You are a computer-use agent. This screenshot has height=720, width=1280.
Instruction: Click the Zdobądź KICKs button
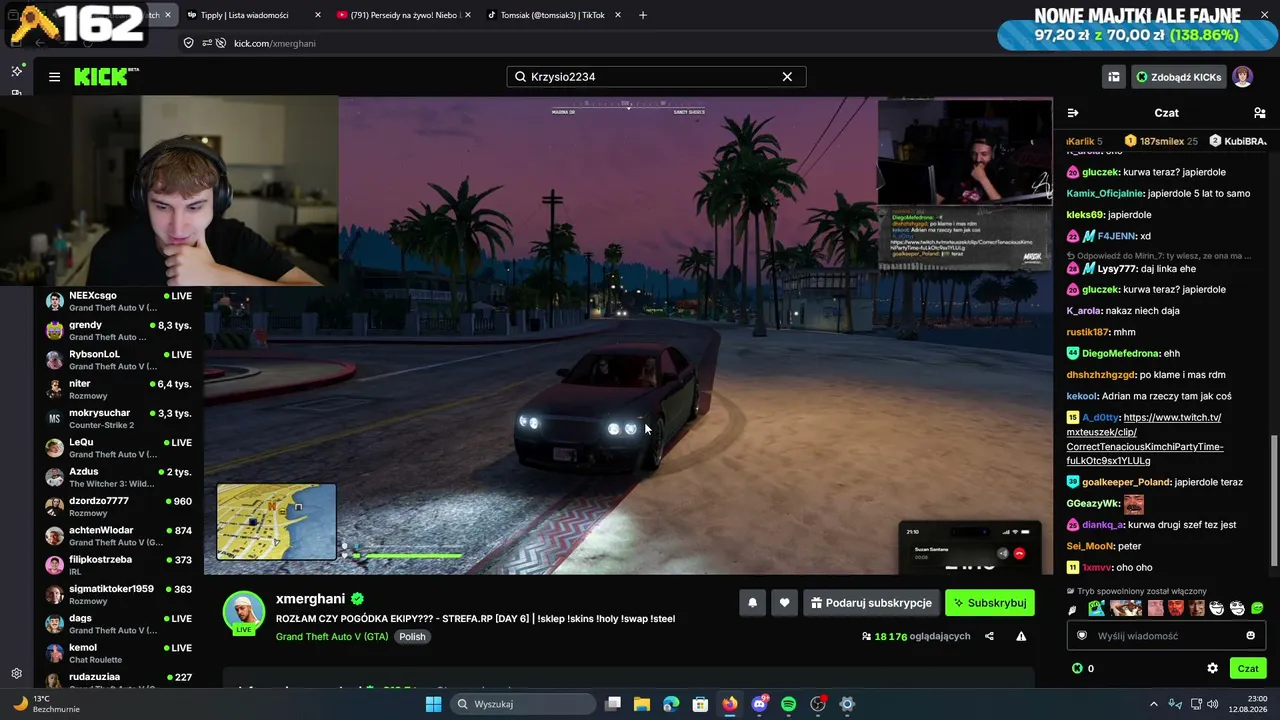click(x=1178, y=77)
